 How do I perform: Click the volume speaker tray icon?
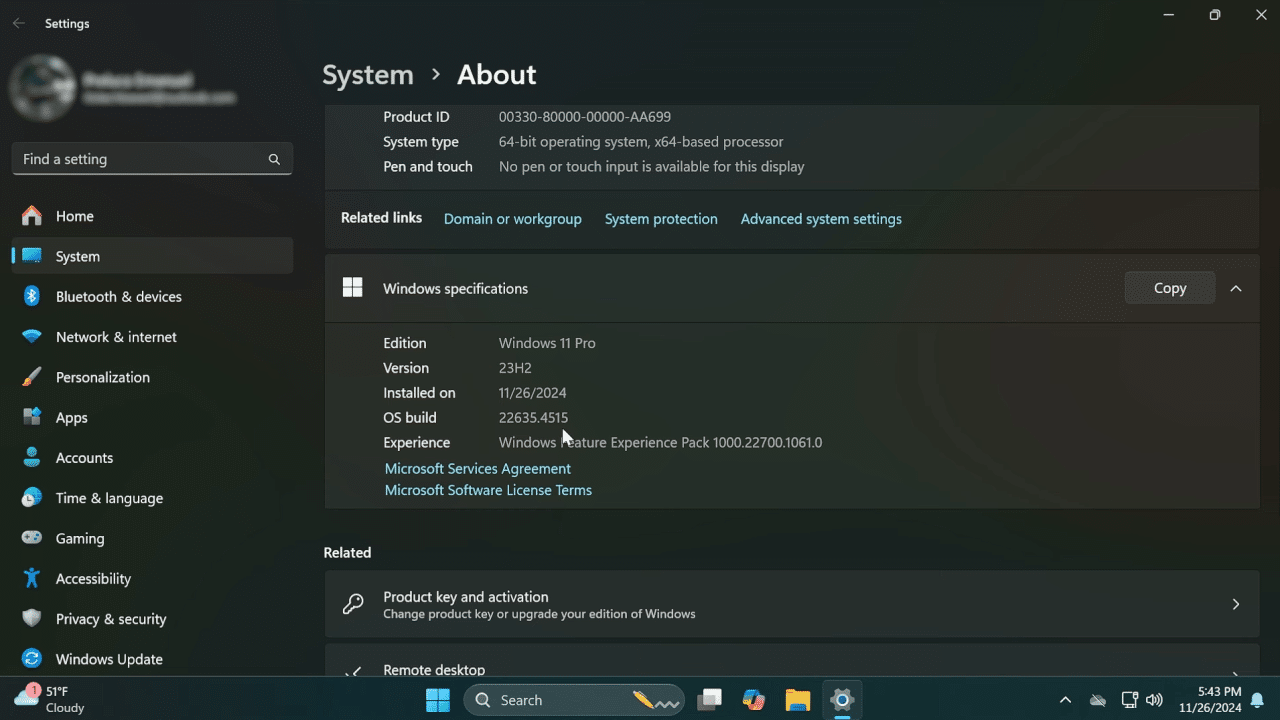click(1154, 700)
